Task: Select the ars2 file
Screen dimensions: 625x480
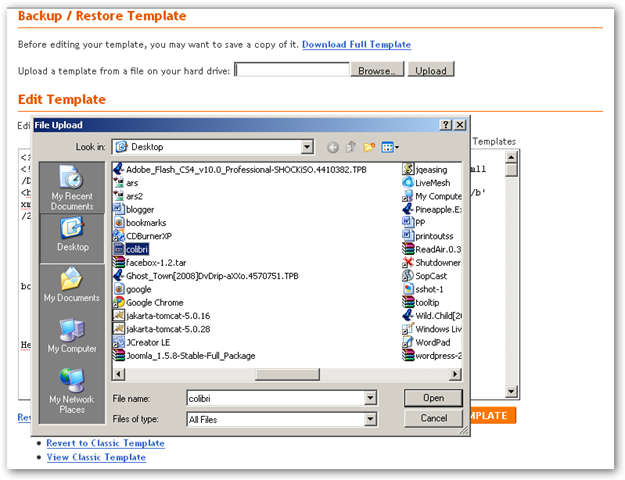Action: (128, 196)
